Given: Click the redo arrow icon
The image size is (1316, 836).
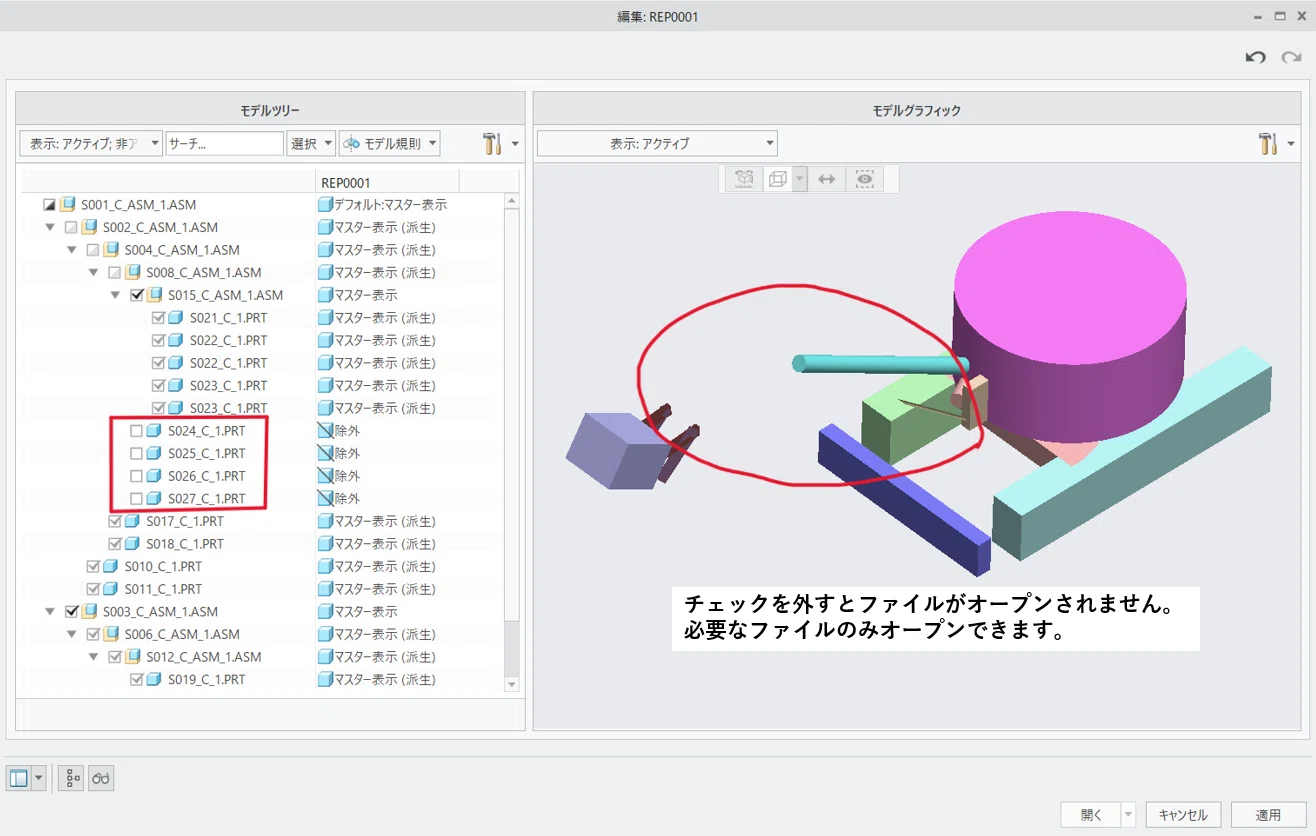Looking at the screenshot, I should [1291, 57].
